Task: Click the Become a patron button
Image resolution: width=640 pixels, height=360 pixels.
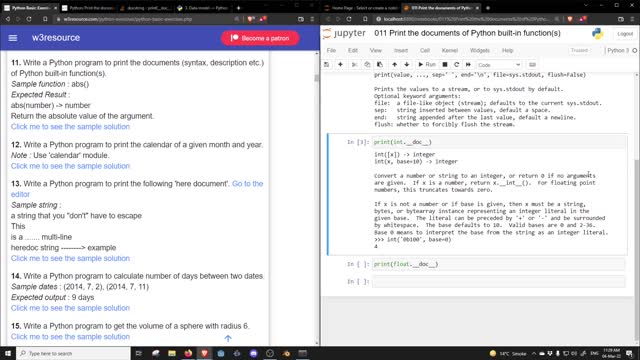Action: [260, 38]
